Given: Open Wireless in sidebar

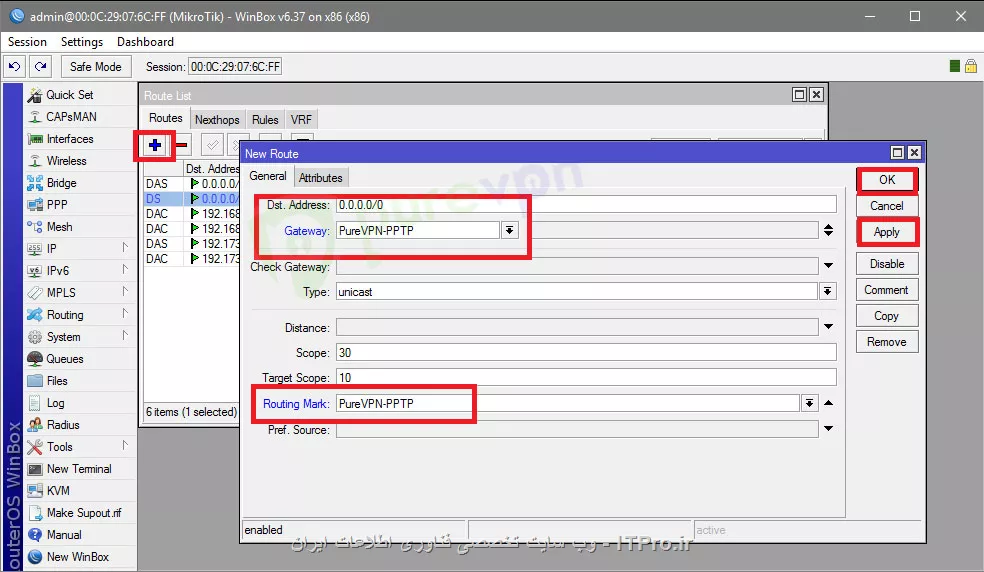Looking at the screenshot, I should coord(66,161).
